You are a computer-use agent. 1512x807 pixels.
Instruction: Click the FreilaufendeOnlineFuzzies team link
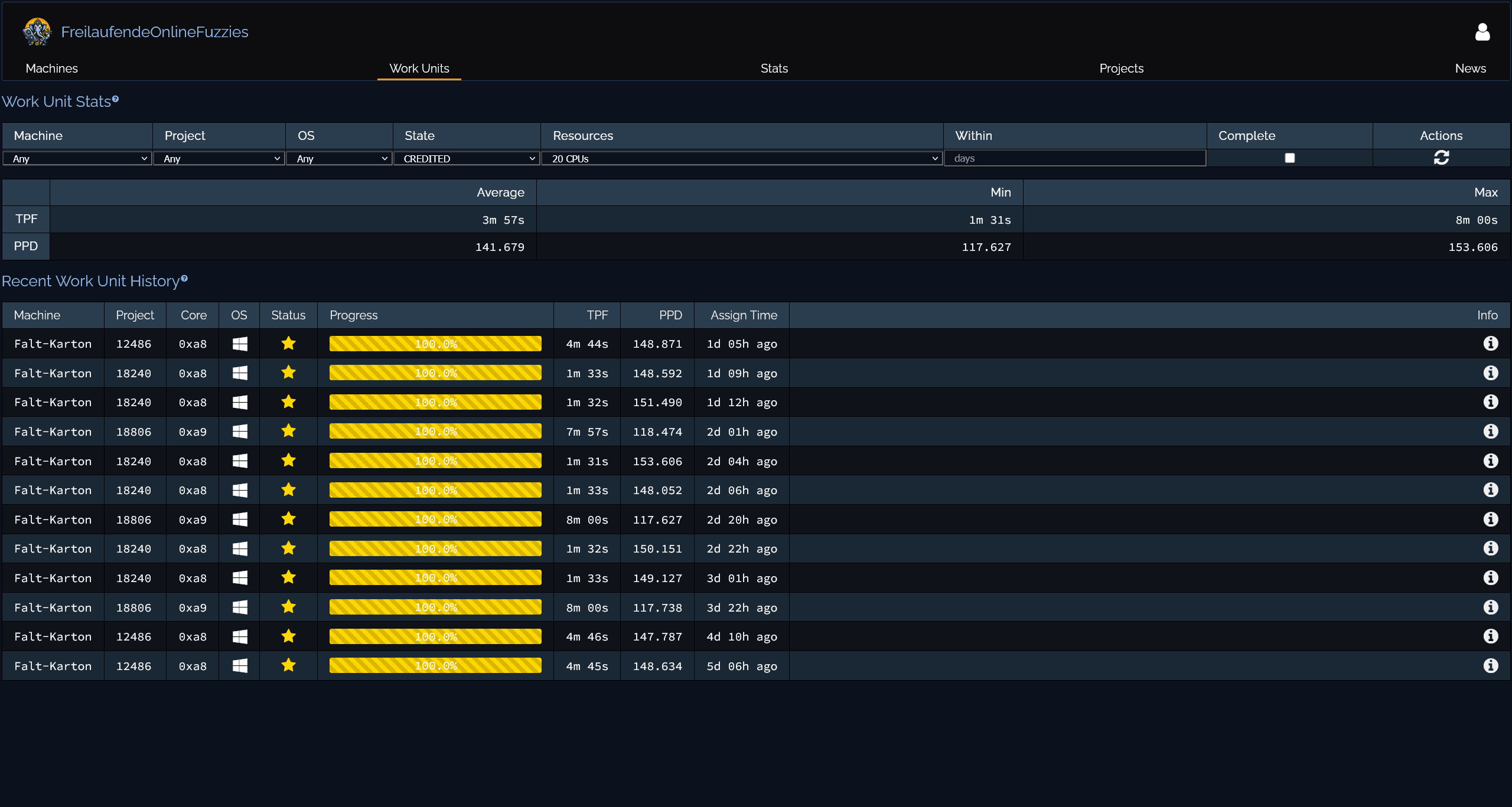click(x=155, y=32)
